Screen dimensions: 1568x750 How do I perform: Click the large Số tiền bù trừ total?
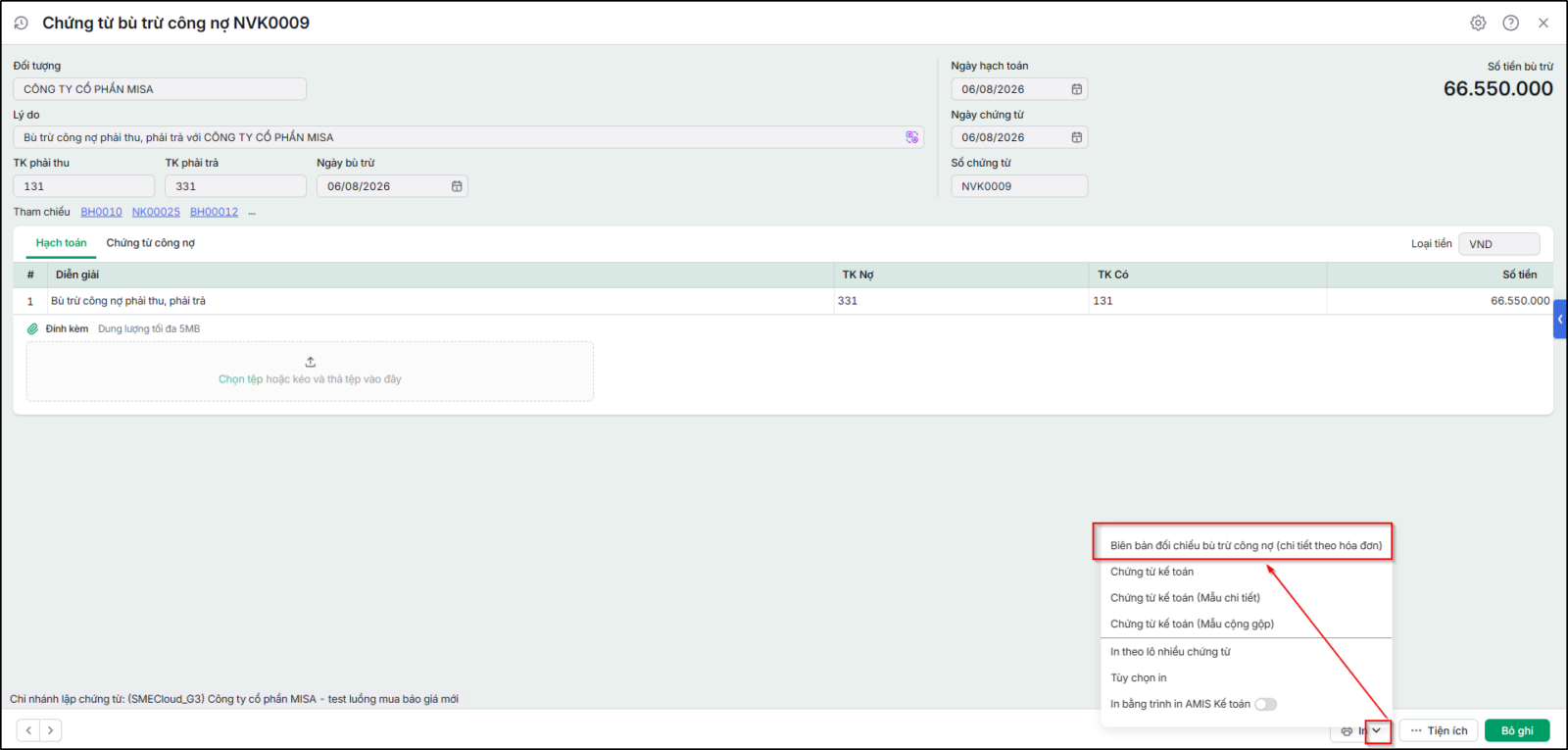tap(1498, 89)
